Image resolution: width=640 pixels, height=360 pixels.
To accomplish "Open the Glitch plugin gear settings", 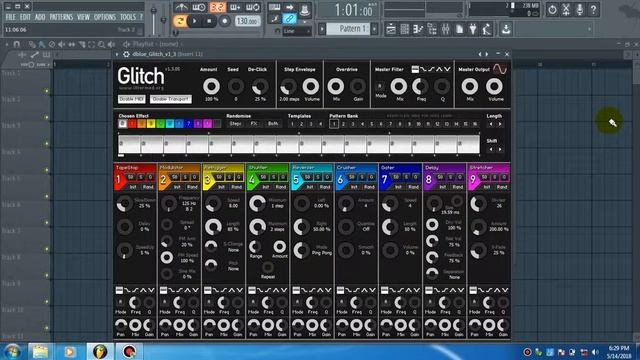I will click(127, 54).
